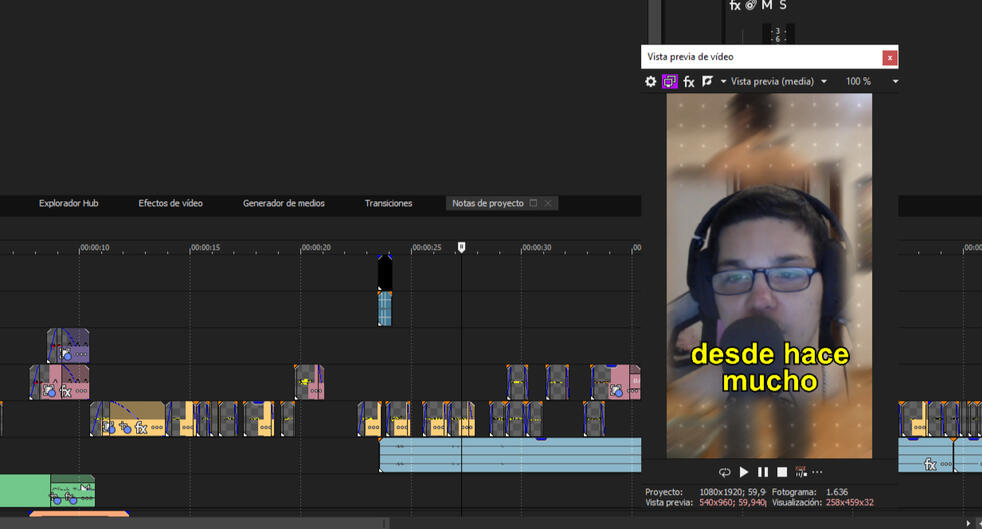
Task: Open the Transiciones tab
Action: (x=388, y=203)
